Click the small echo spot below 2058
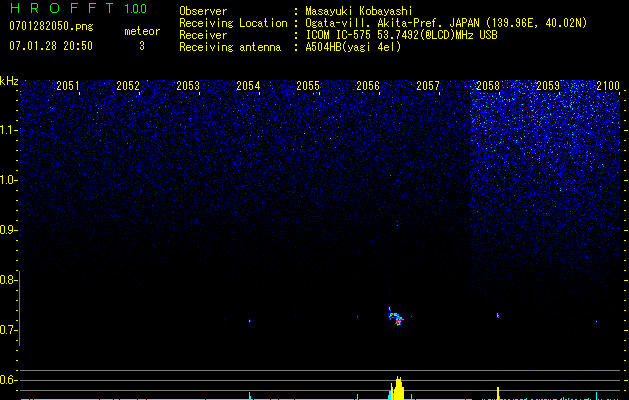 pos(498,315)
